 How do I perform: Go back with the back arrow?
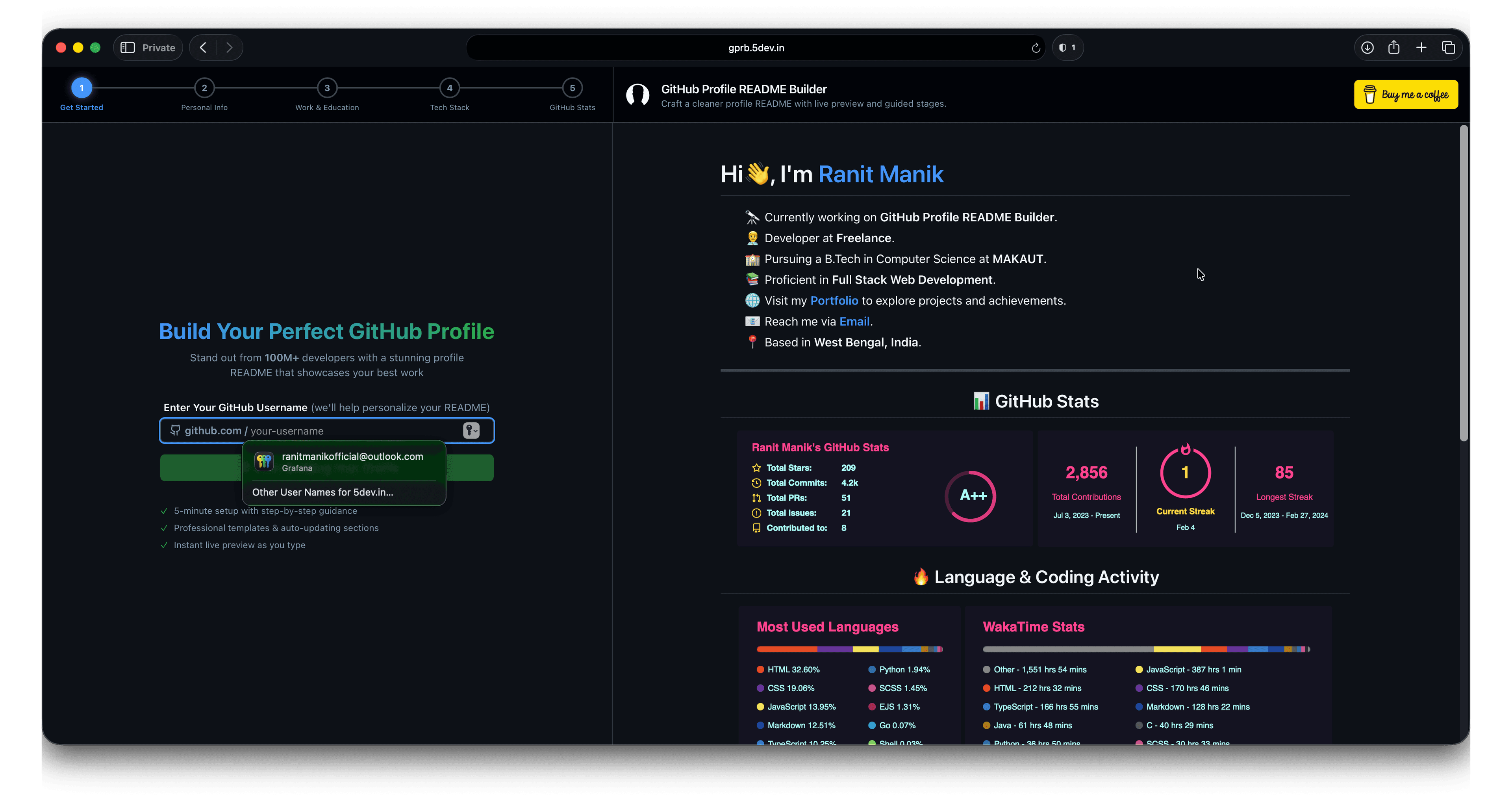[x=203, y=48]
